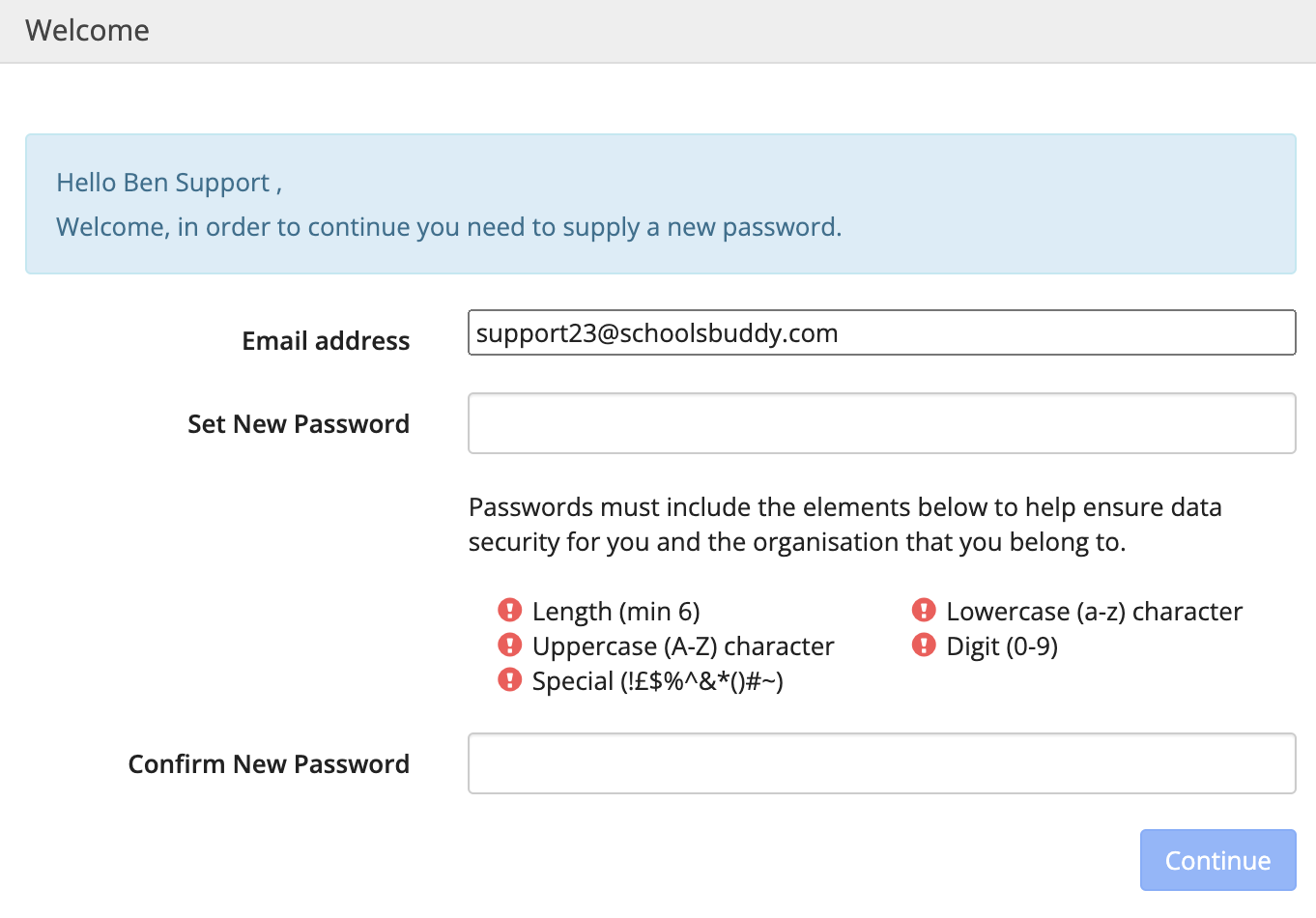The height and width of the screenshot is (918, 1316).
Task: Click the Continue button
Action: [x=1217, y=860]
